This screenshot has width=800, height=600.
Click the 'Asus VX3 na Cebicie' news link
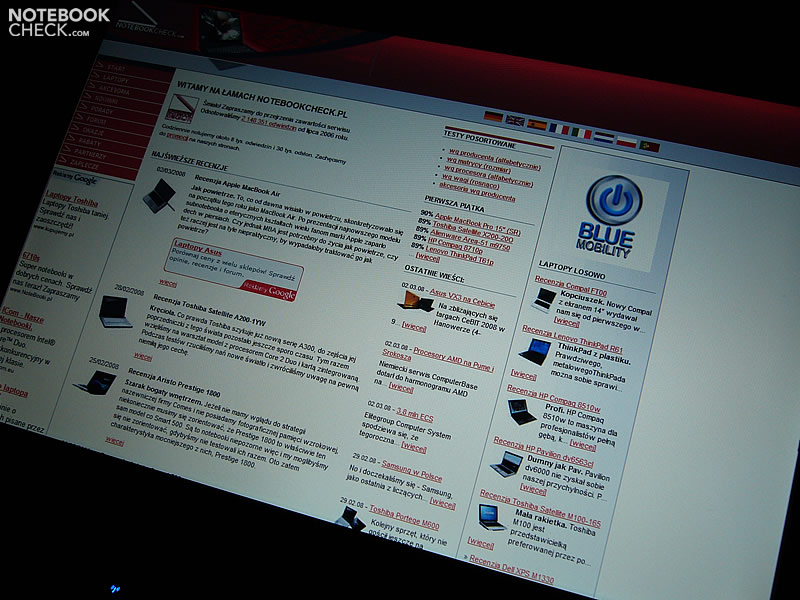pos(462,298)
